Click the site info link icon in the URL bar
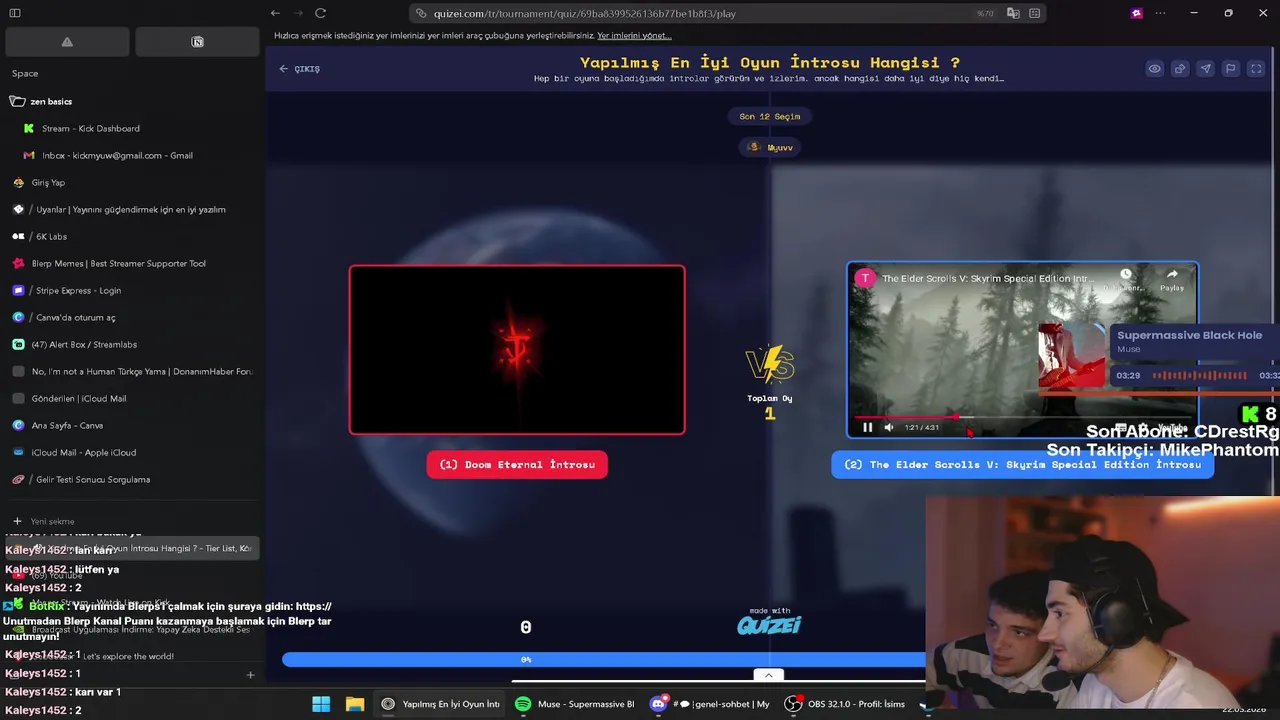This screenshot has width=1280, height=720. click(421, 13)
